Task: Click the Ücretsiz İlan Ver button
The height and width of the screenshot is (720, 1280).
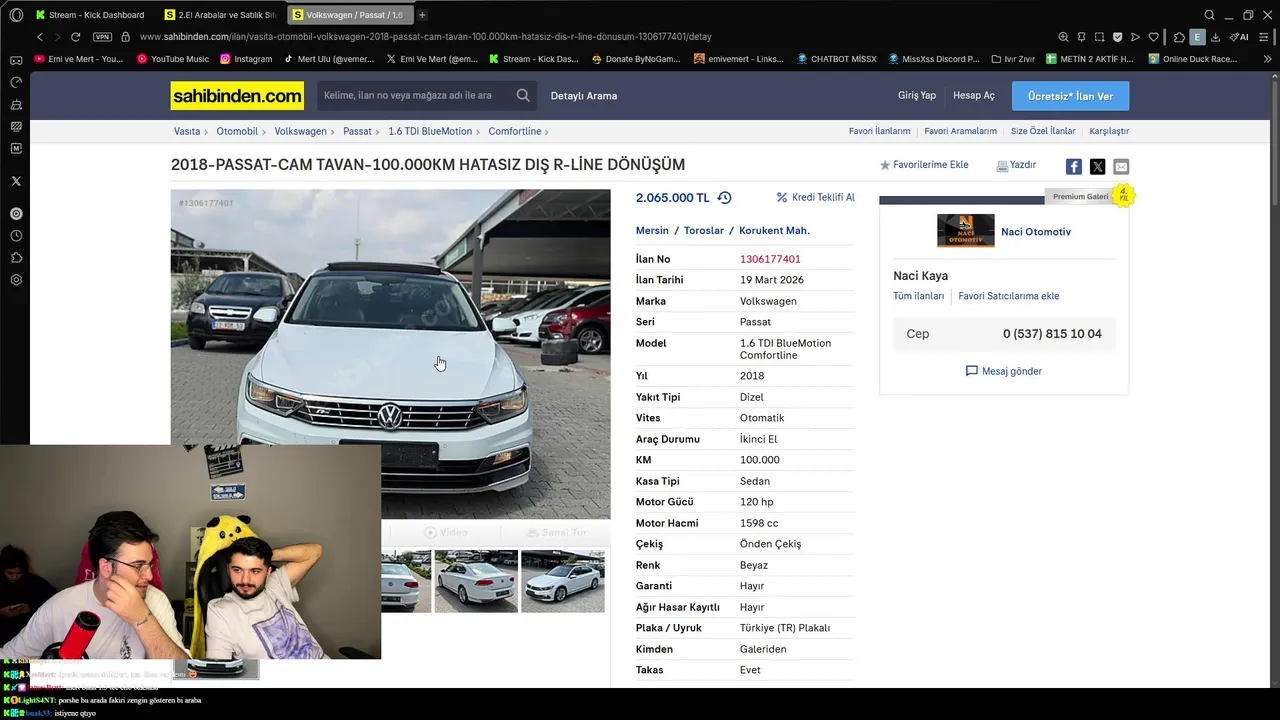Action: [x=1070, y=96]
